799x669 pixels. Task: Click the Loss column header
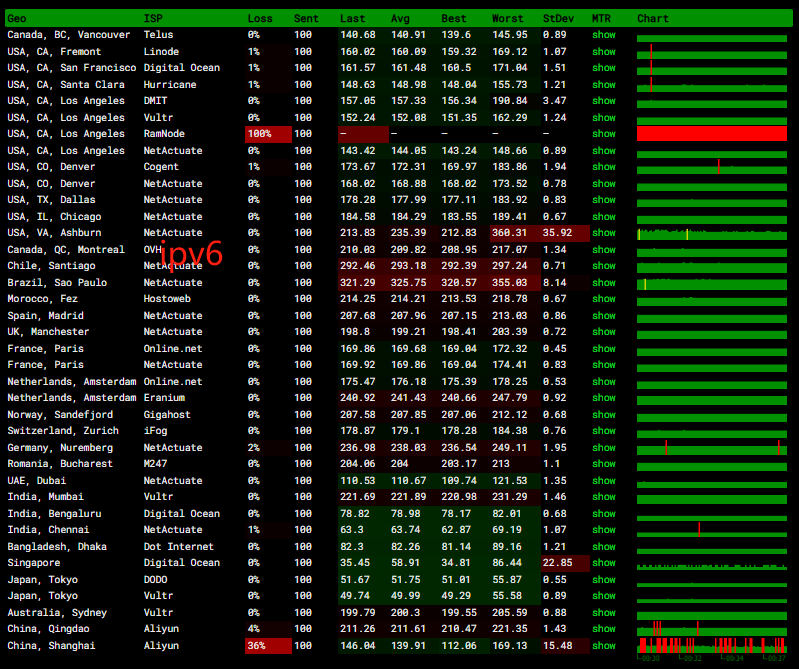click(x=260, y=18)
